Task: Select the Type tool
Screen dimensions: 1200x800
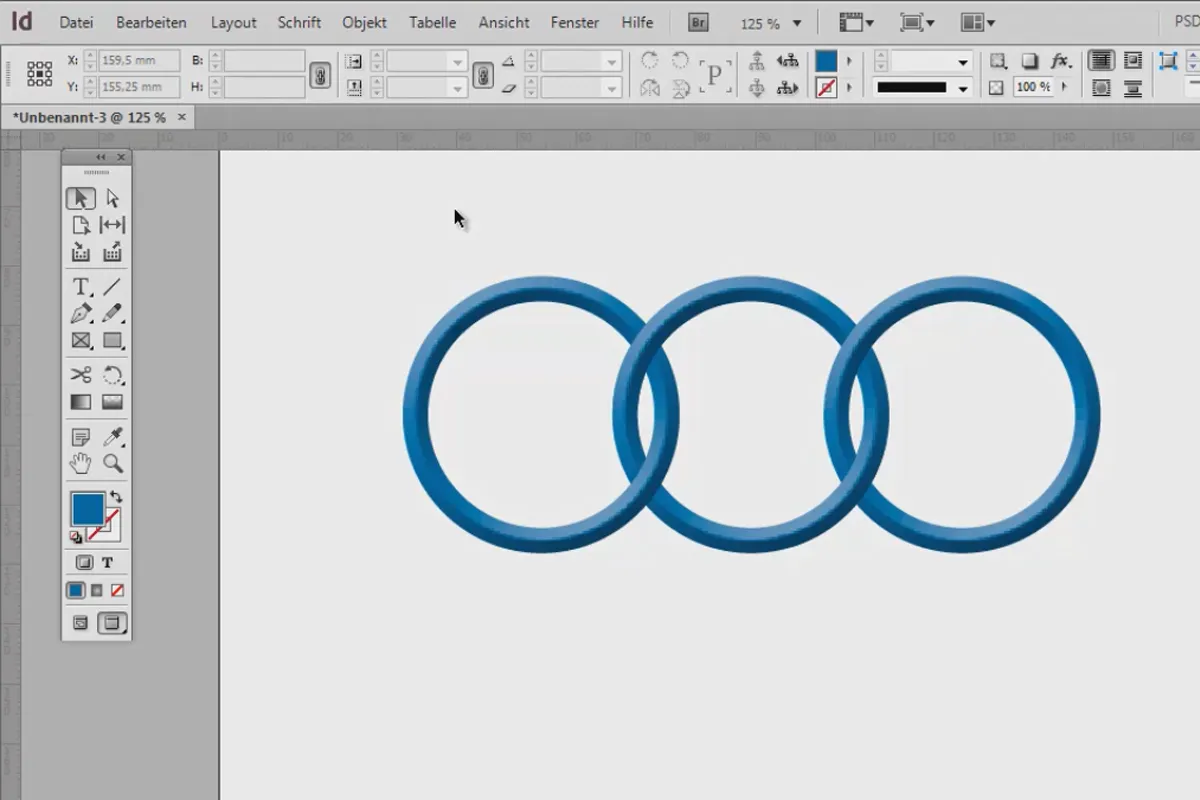Action: click(81, 288)
